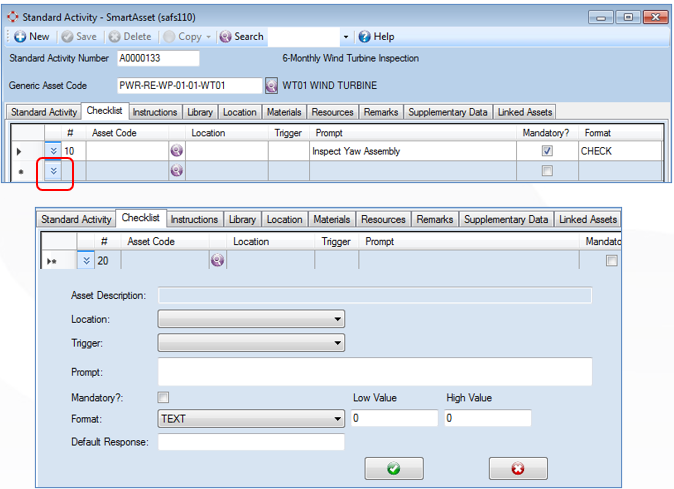Click the Asset Description field

(x=375, y=296)
